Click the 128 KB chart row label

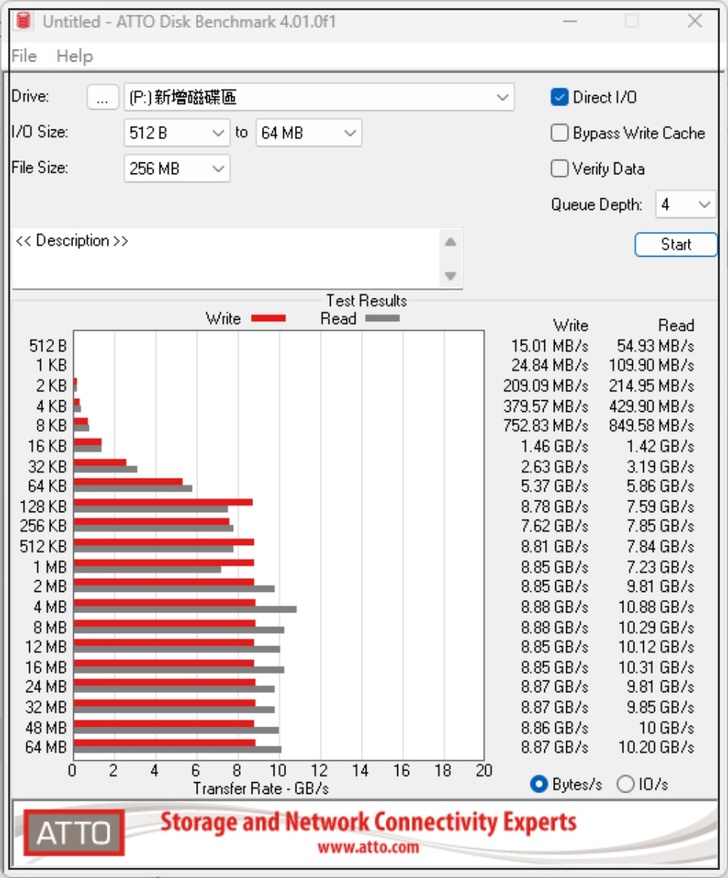tap(43, 507)
